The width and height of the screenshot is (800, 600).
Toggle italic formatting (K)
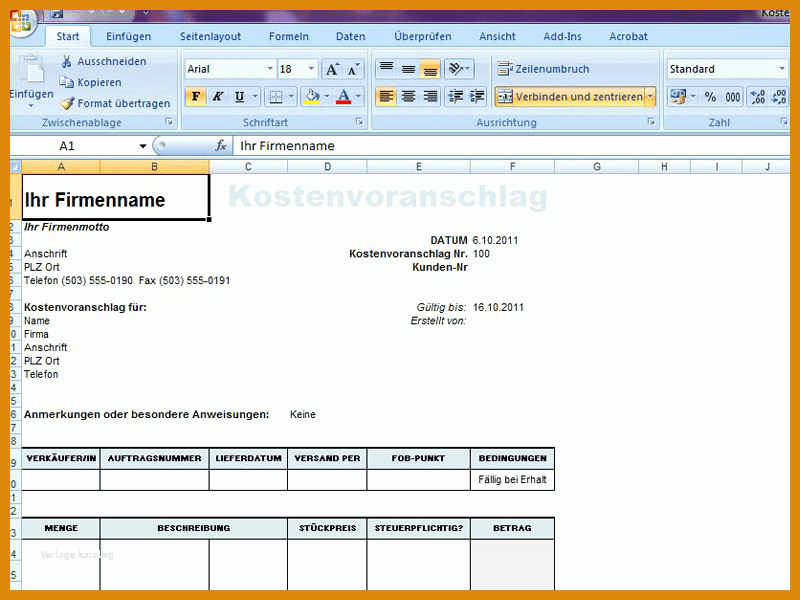(x=218, y=96)
